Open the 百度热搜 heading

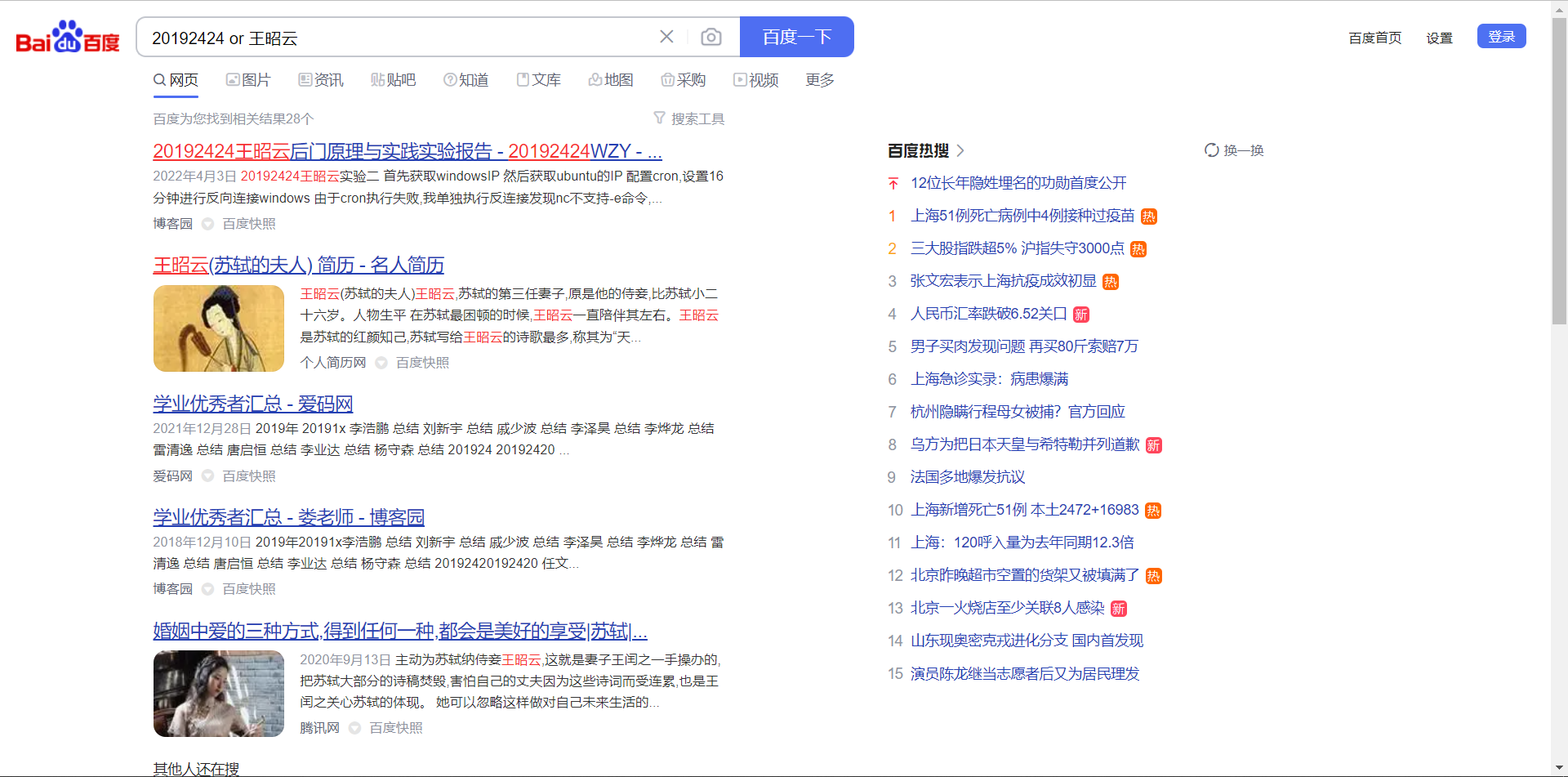919,150
